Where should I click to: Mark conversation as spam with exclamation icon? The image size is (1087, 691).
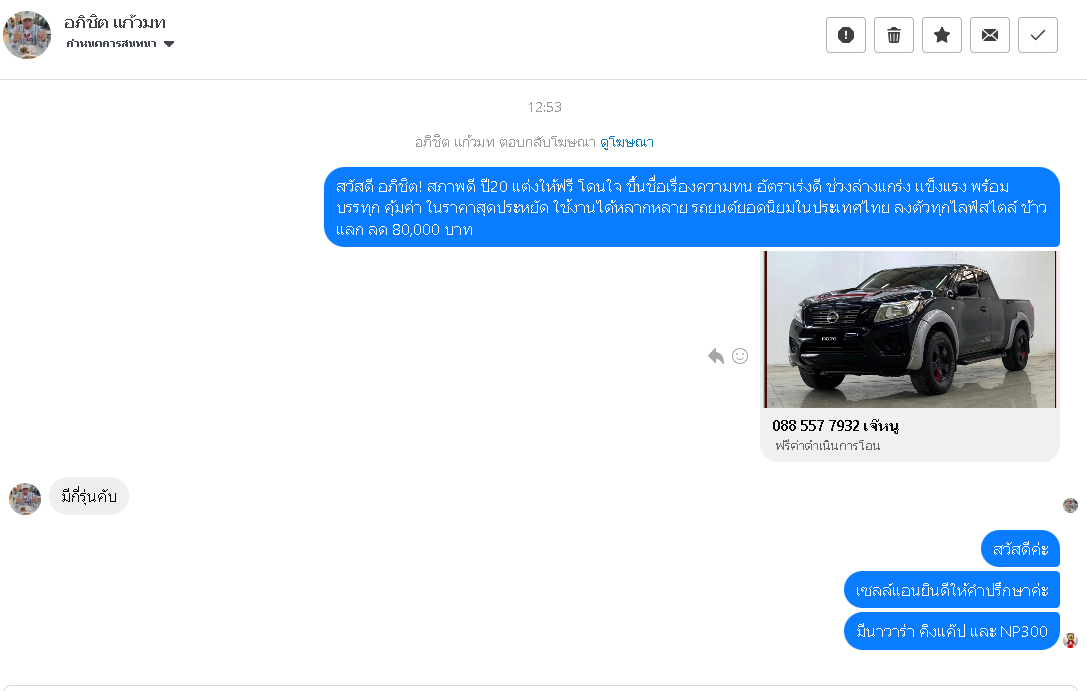click(846, 35)
